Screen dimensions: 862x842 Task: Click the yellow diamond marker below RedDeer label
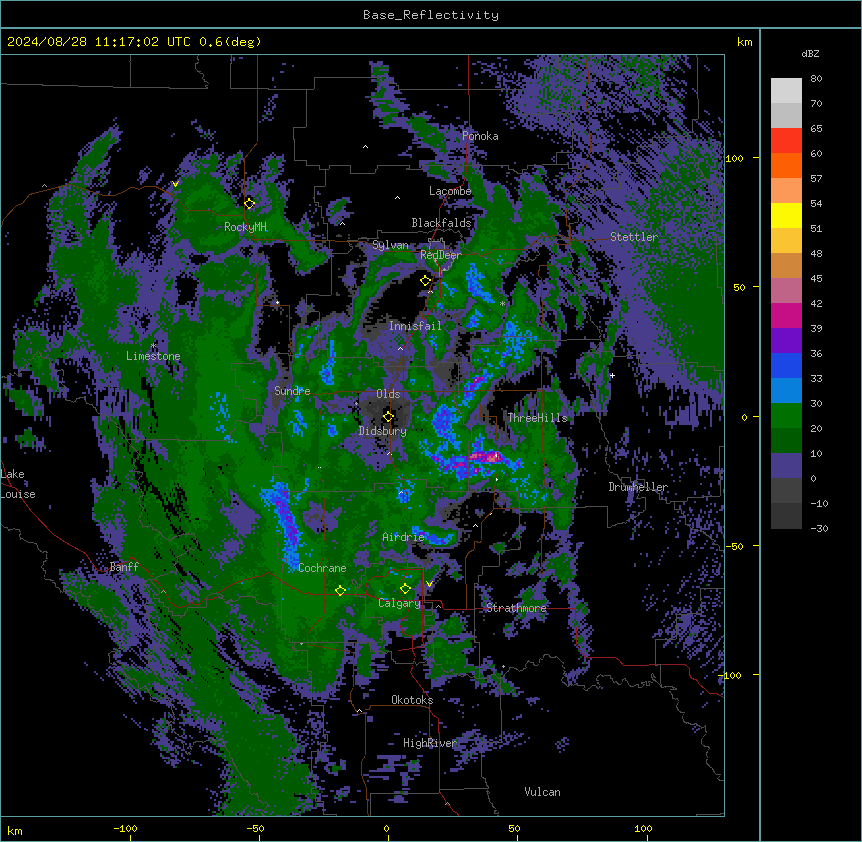pyautogui.click(x=426, y=281)
